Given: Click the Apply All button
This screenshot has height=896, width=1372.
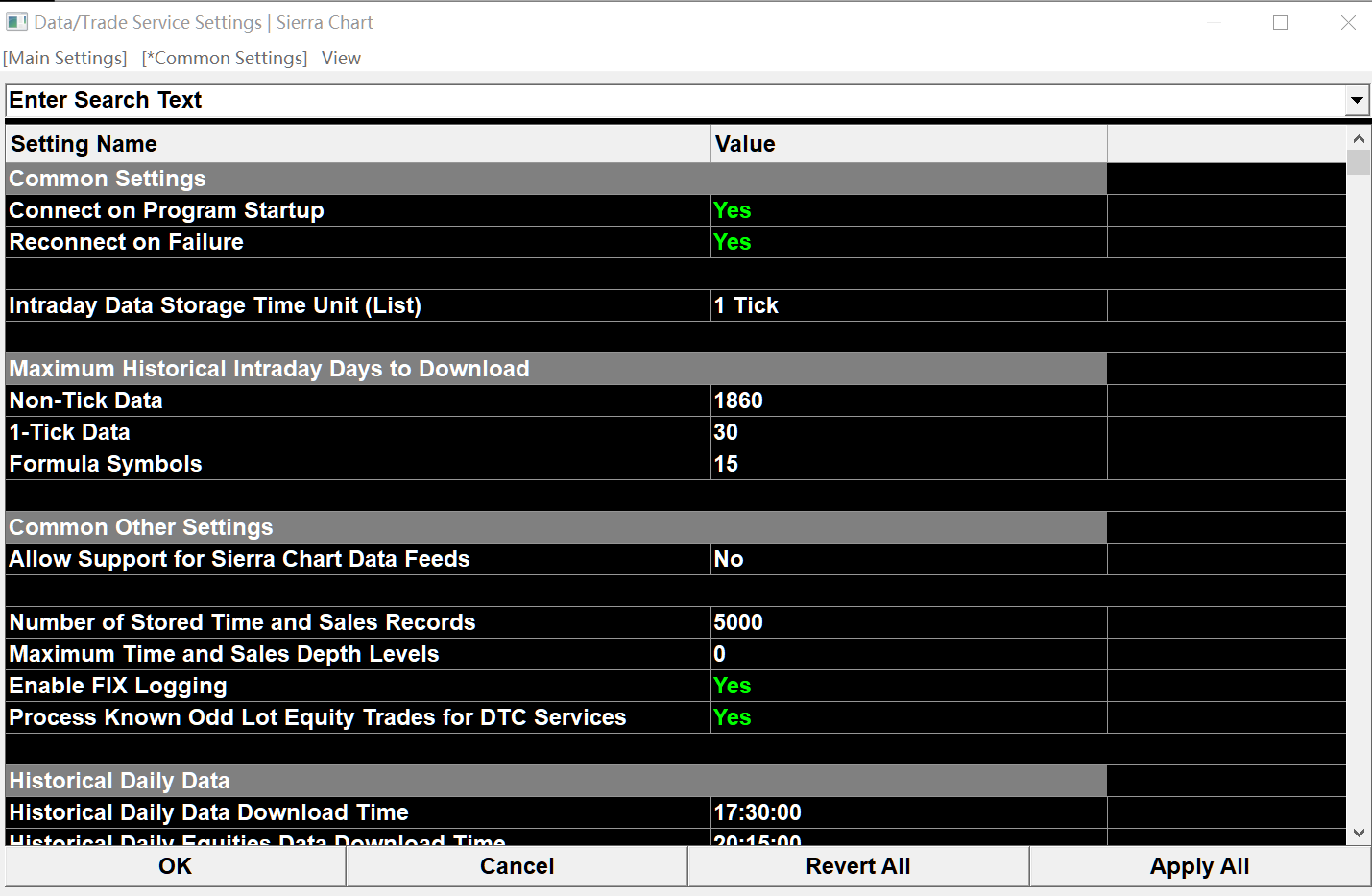Looking at the screenshot, I should tap(1200, 866).
